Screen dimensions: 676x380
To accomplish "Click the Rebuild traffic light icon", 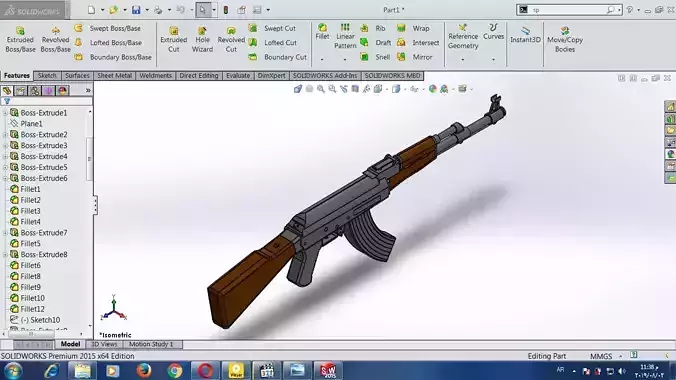I will (x=225, y=10).
